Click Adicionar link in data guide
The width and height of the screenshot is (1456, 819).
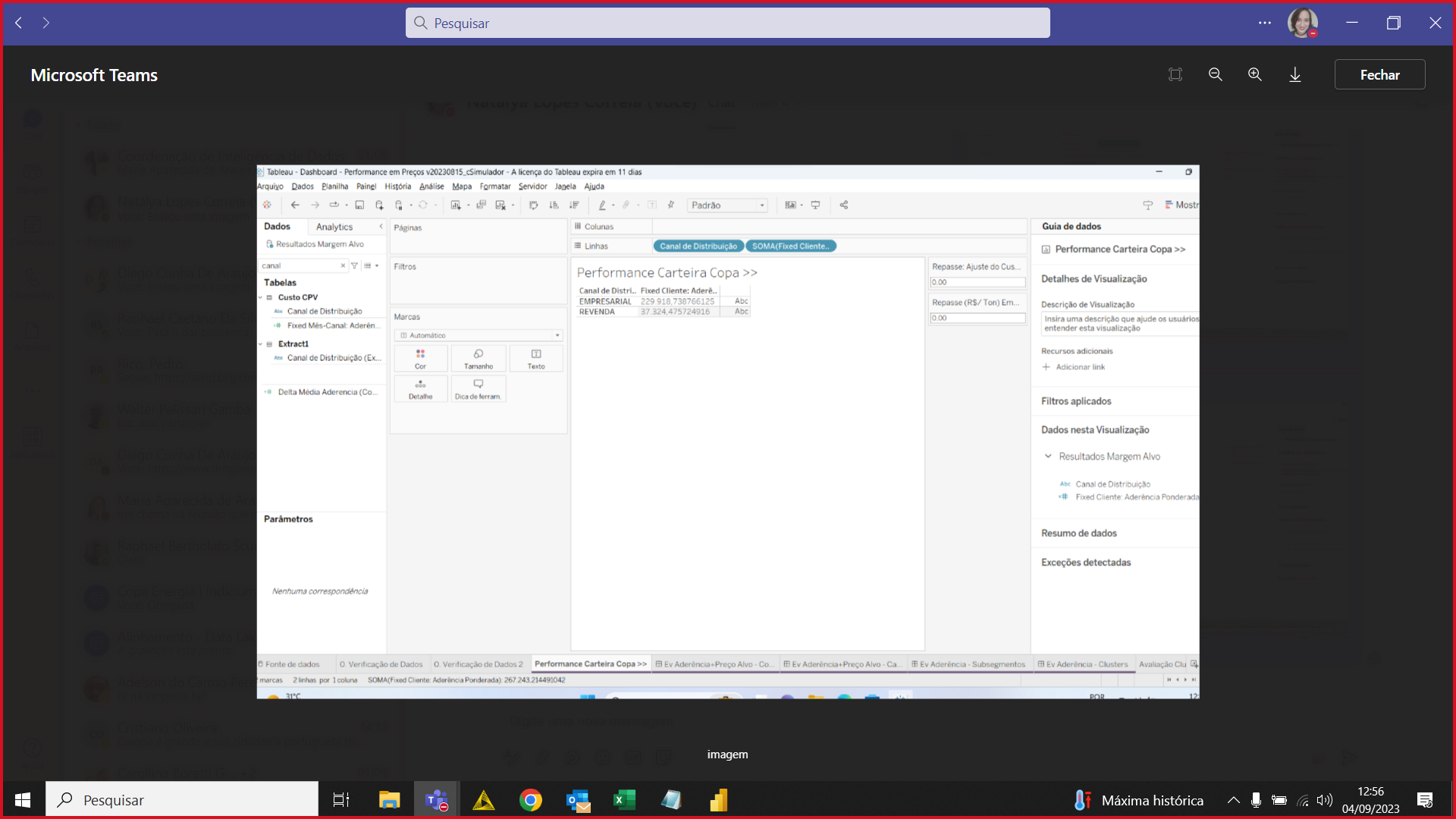1074,367
